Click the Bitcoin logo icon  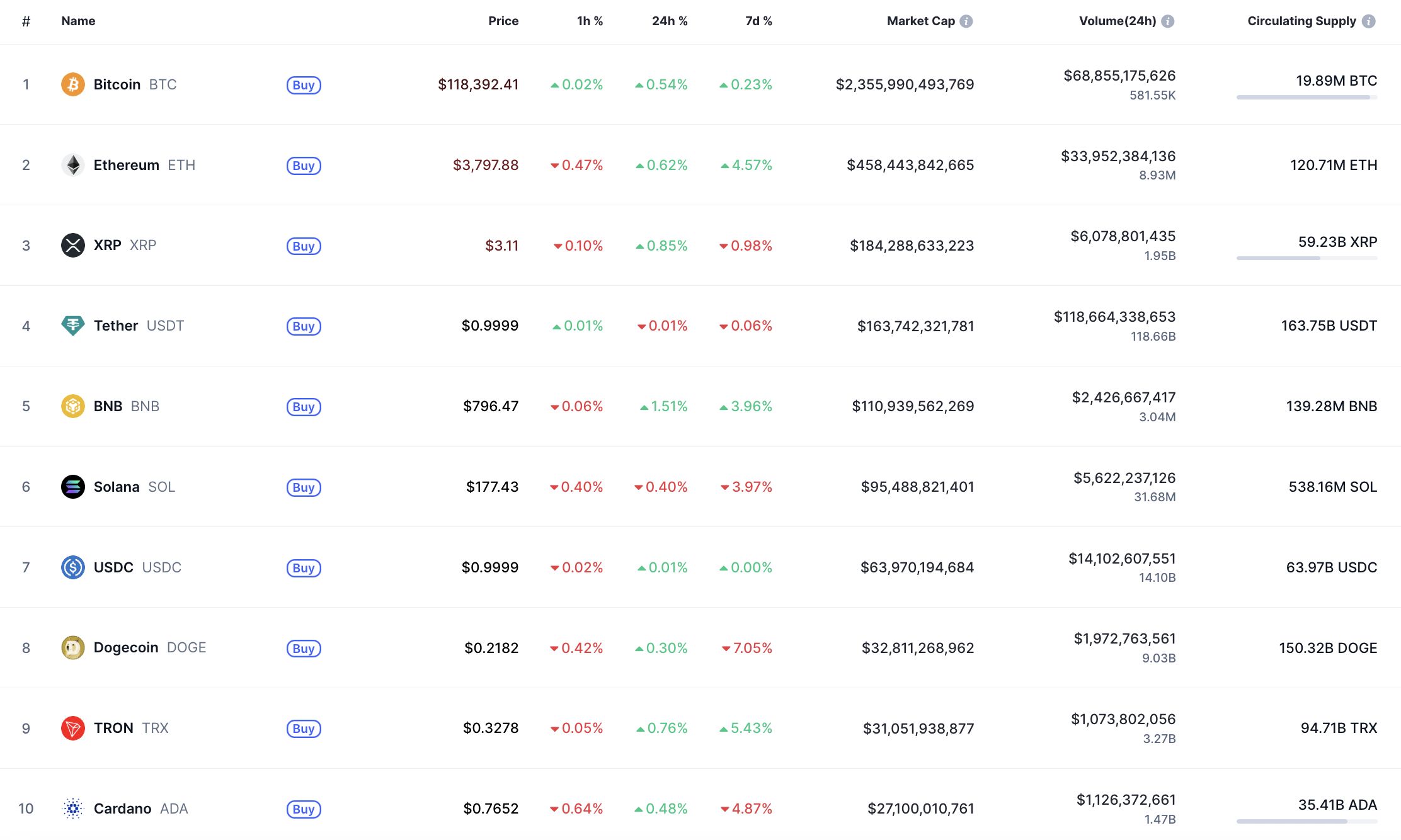(x=73, y=84)
